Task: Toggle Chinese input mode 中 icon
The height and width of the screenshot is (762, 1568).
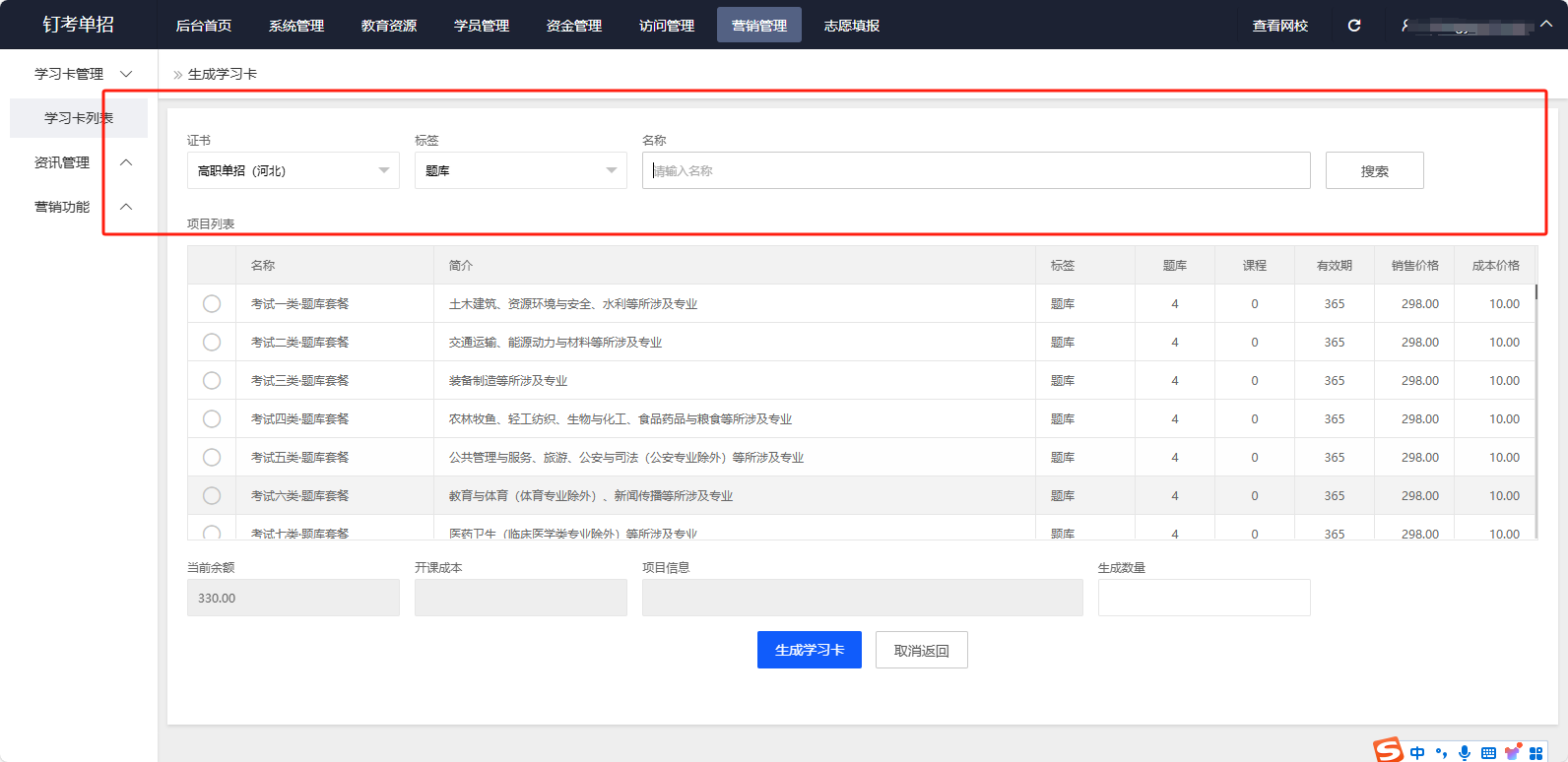Action: point(1417,753)
